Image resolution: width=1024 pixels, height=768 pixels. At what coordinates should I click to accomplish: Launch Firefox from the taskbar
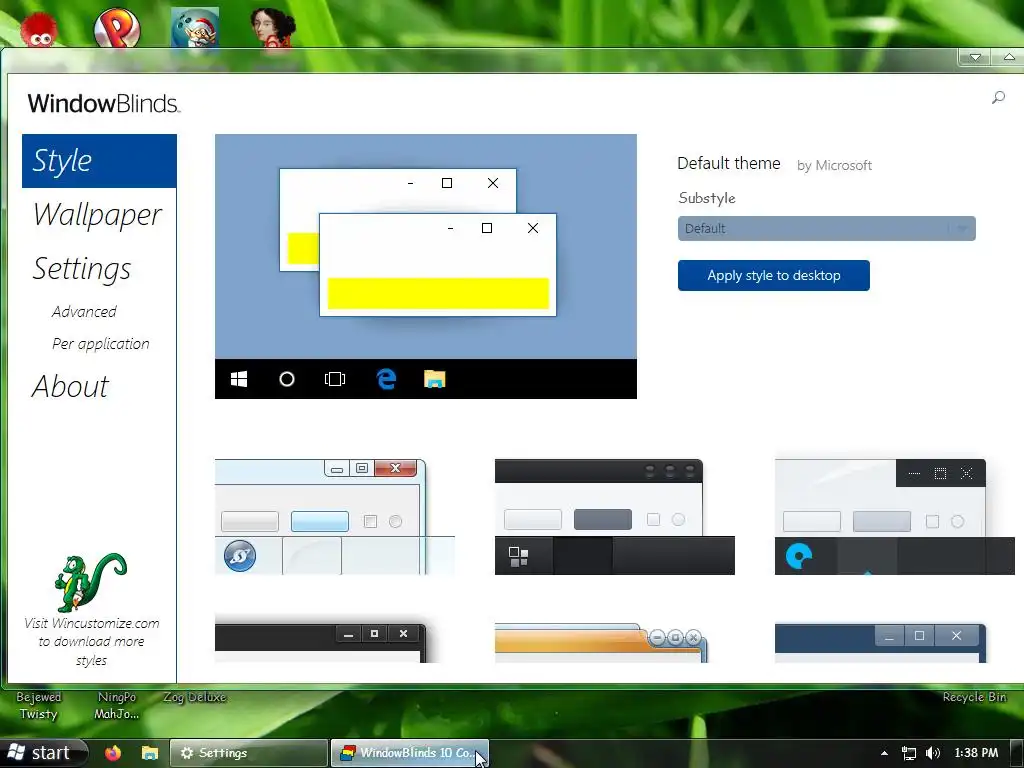click(113, 753)
